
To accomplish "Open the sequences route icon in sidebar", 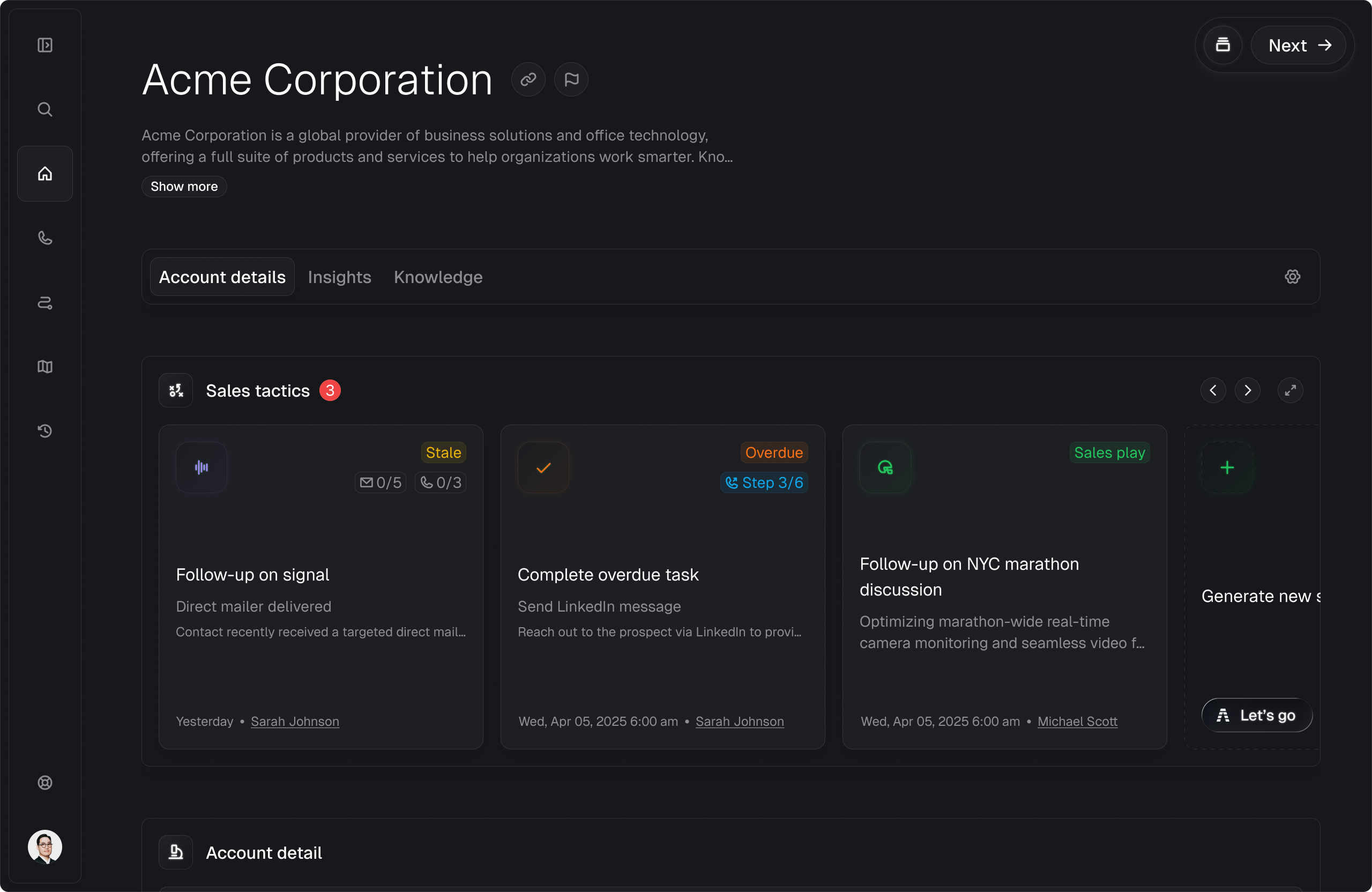I will [x=45, y=303].
